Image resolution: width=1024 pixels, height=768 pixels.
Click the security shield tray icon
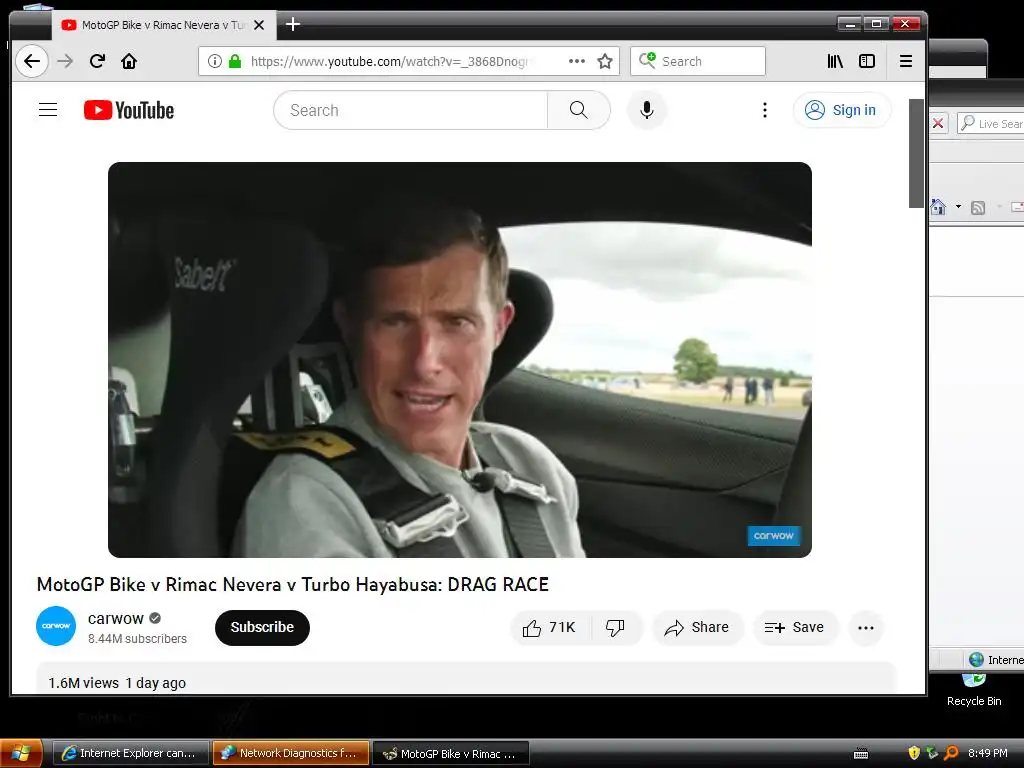914,753
